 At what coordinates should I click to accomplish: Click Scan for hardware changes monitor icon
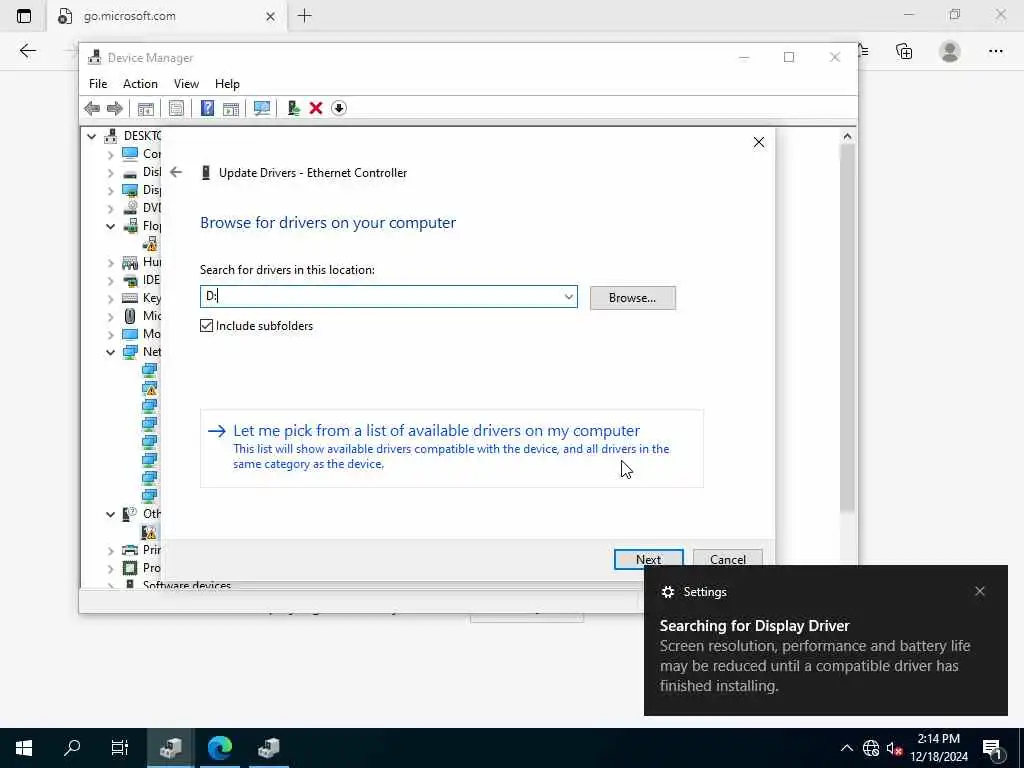click(261, 108)
